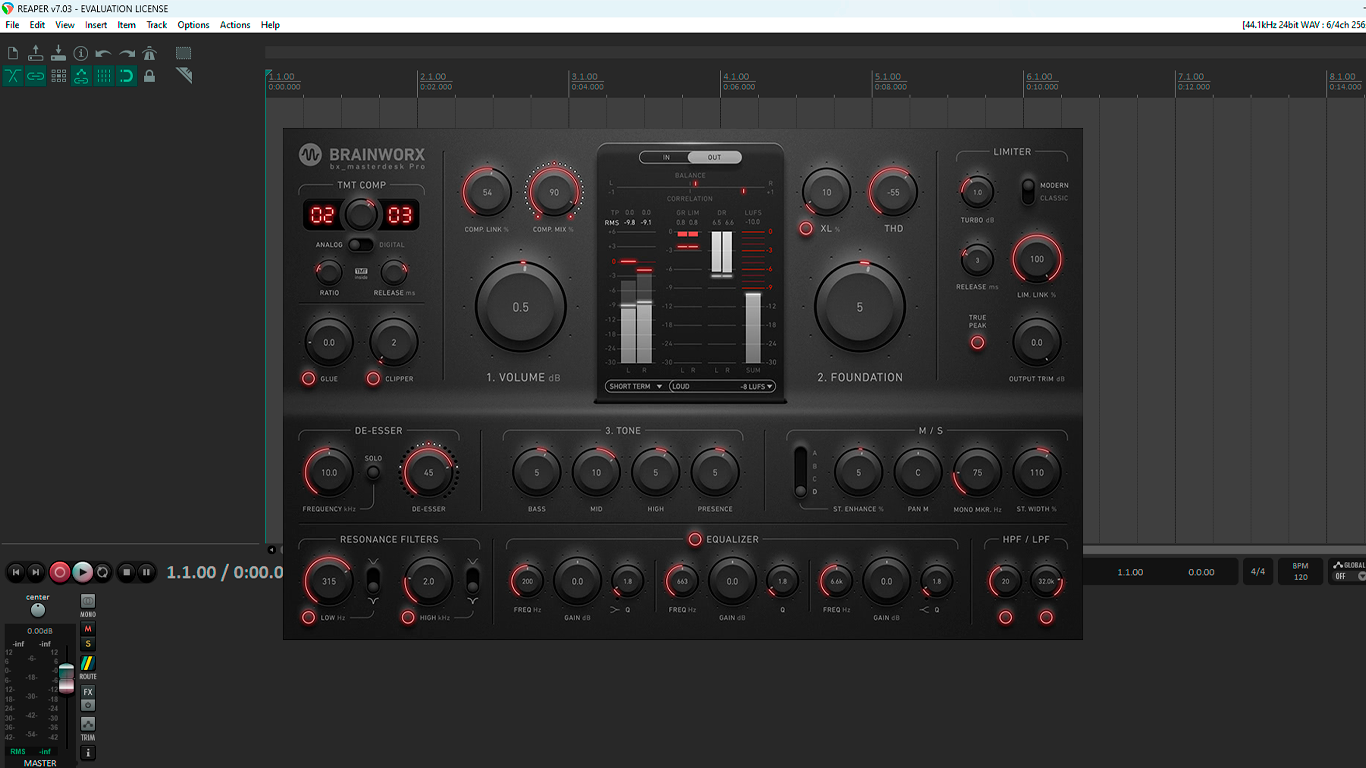
Task: Open the Actions menu
Action: click(x=235, y=24)
